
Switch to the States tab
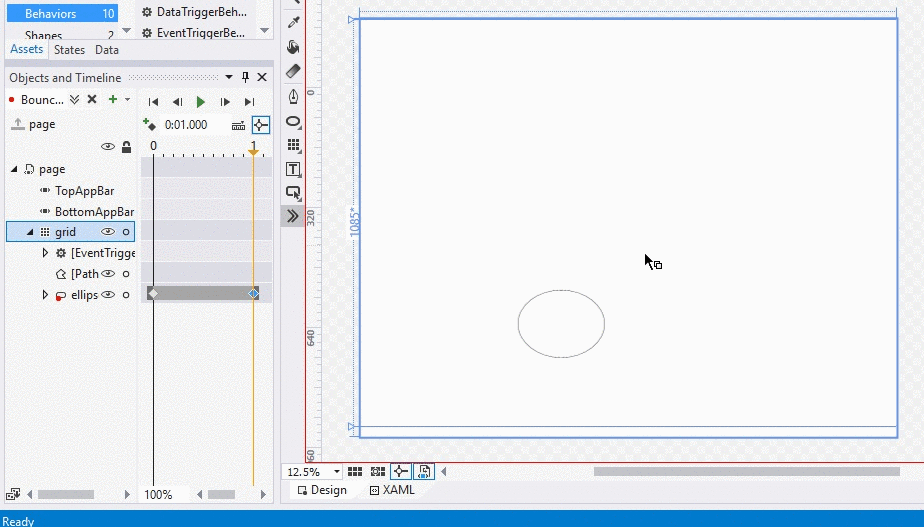pos(70,50)
